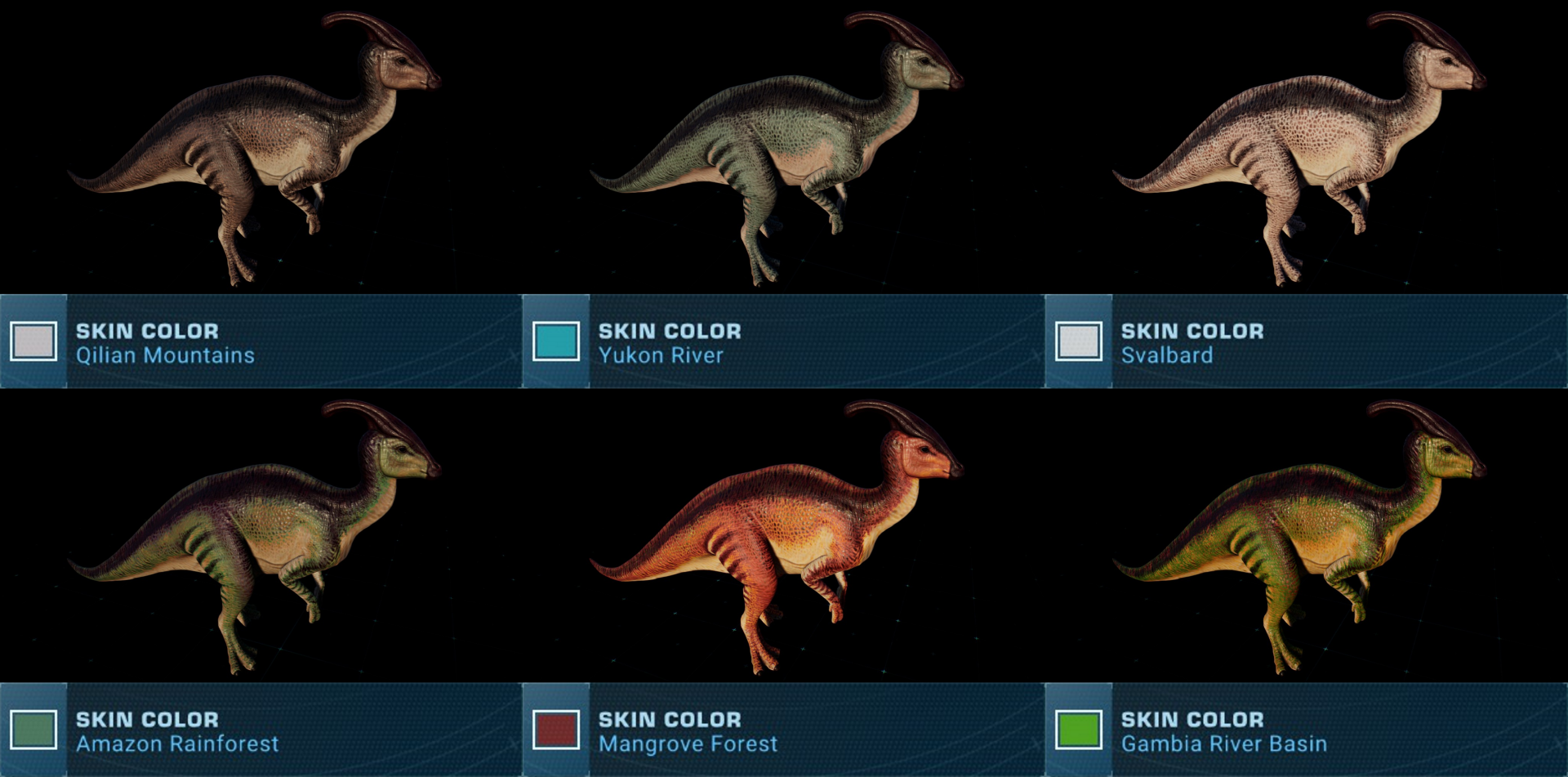Select the green-gray Yukon River dinosaur preview
Viewport: 1568px width, 777px height.
[x=777, y=147]
